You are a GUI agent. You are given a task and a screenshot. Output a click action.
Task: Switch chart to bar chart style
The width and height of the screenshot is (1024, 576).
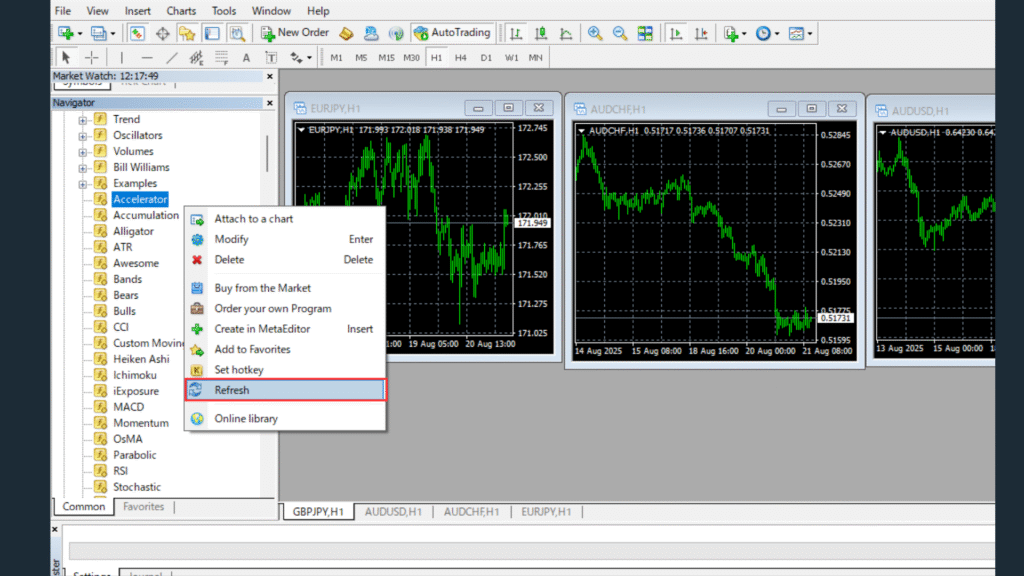pyautogui.click(x=516, y=33)
